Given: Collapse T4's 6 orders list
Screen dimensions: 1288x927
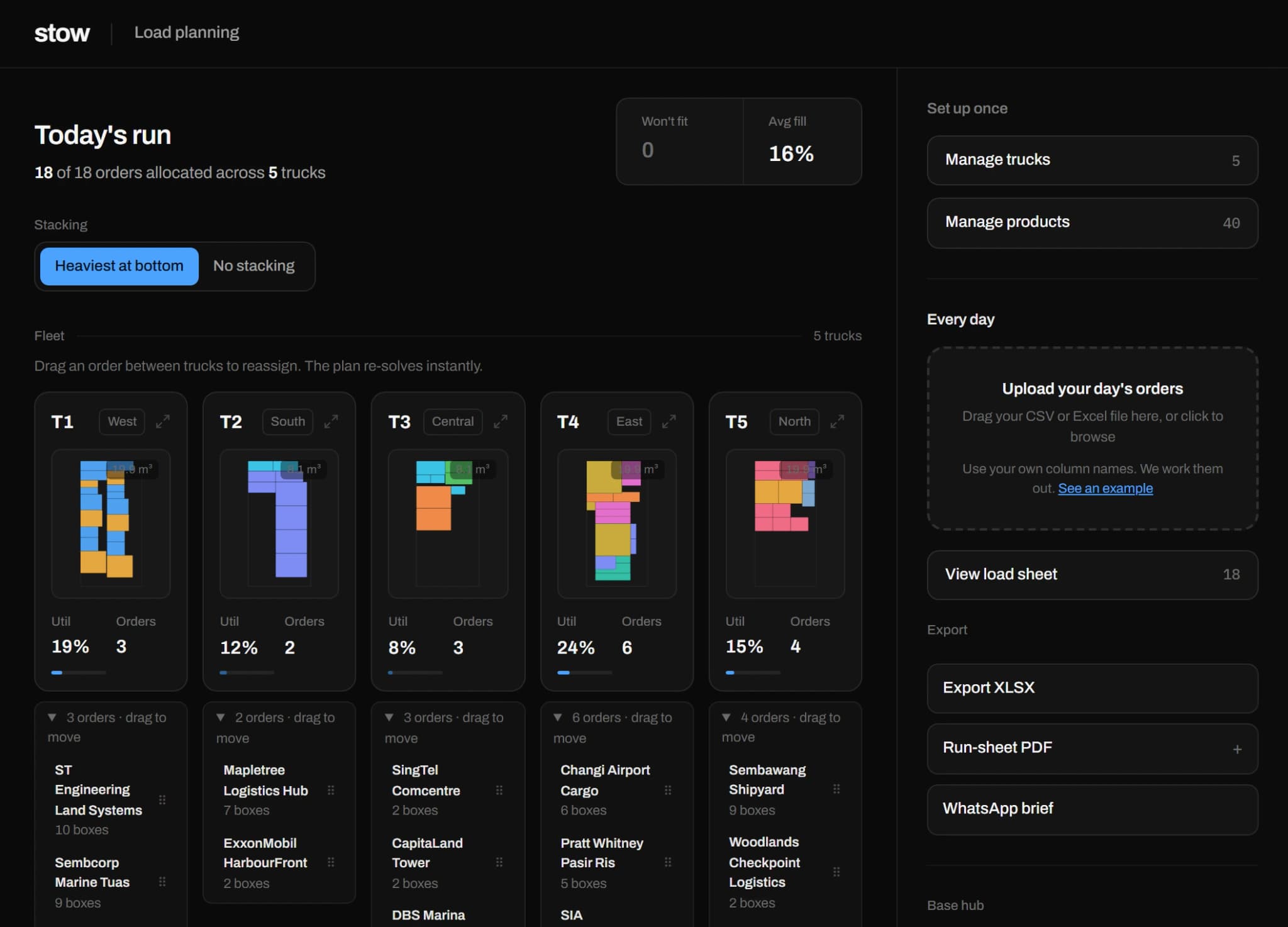Looking at the screenshot, I should tap(558, 717).
